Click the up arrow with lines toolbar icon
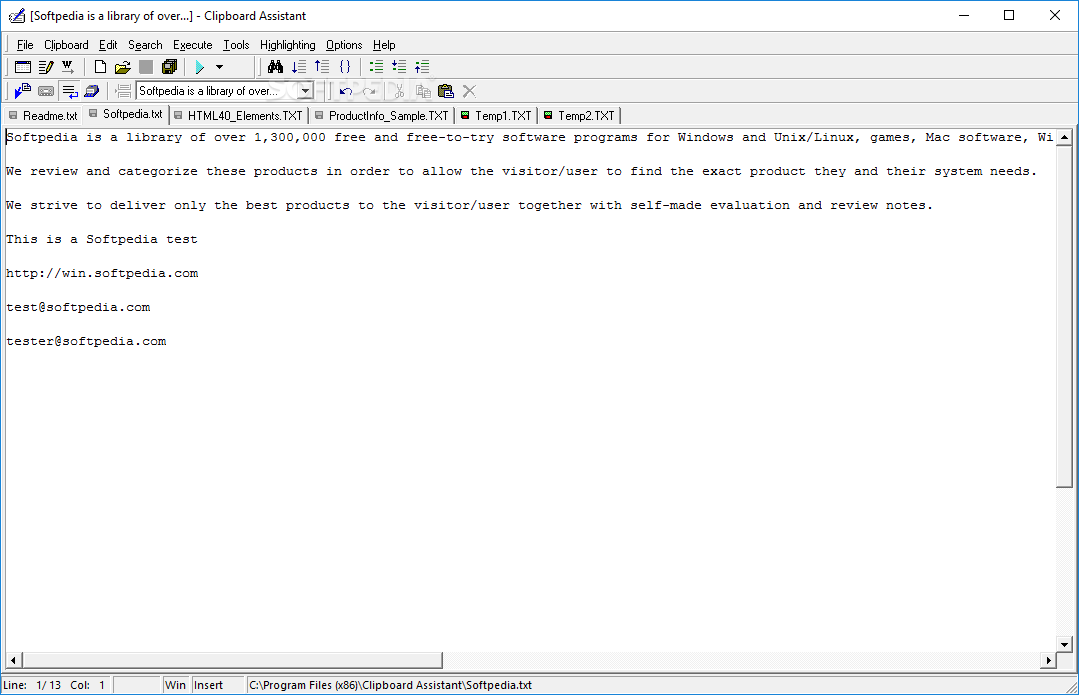This screenshot has height=695, width=1079. click(x=321, y=67)
